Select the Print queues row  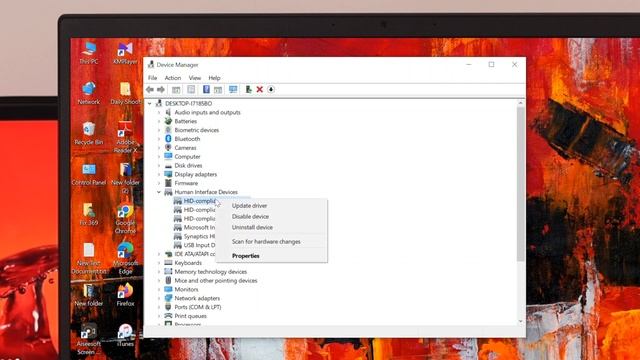(185, 316)
